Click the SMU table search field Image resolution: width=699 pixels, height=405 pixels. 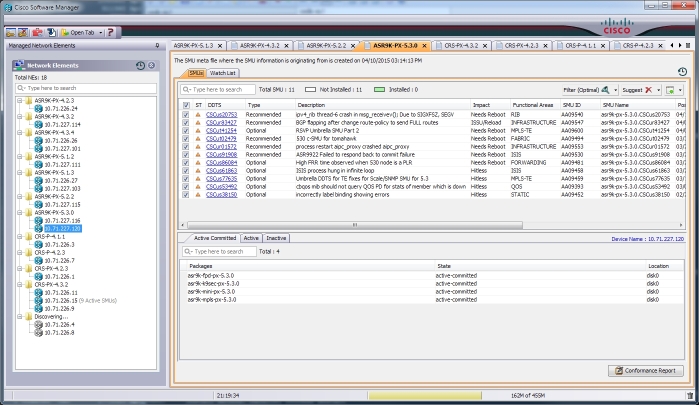[x=218, y=90]
